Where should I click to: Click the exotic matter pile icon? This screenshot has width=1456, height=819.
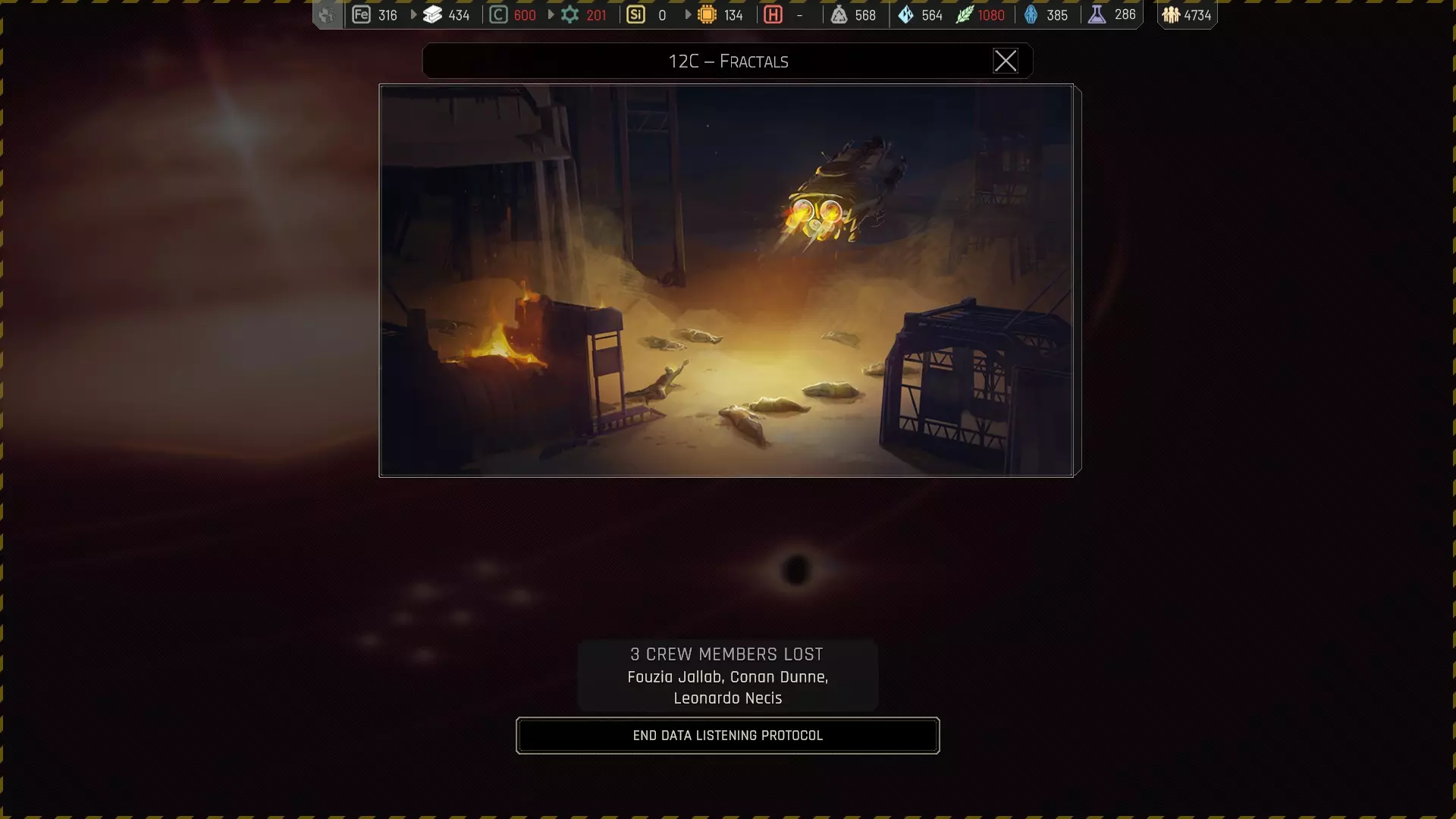[839, 14]
